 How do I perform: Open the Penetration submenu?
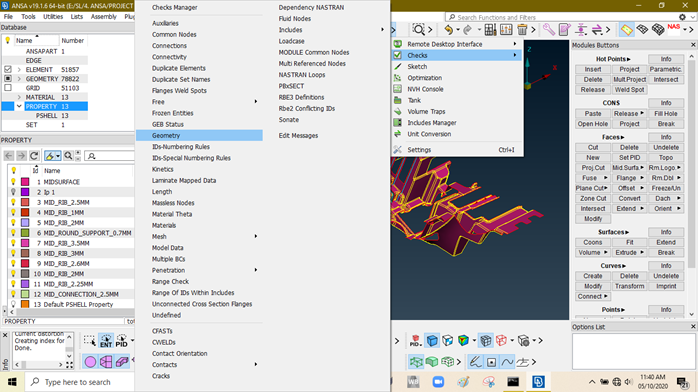tap(256, 270)
